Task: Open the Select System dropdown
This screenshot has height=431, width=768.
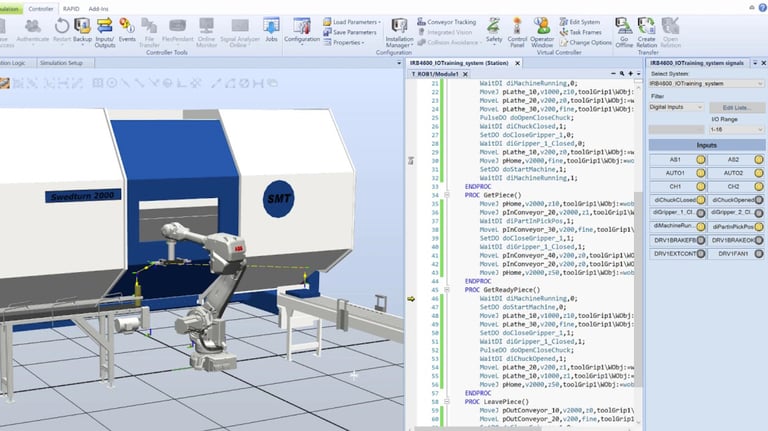Action: click(x=706, y=84)
